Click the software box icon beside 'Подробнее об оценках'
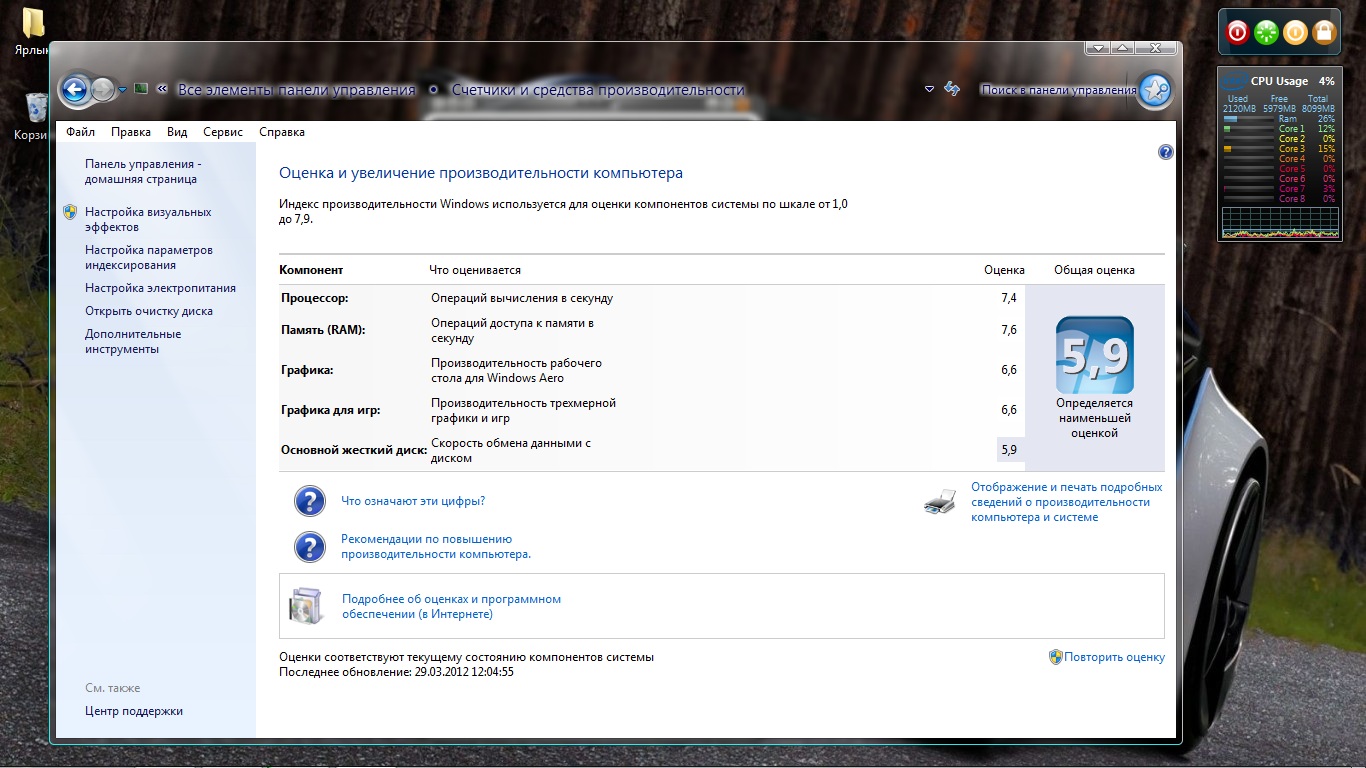Viewport: 1366px width, 768px height. coord(306,606)
